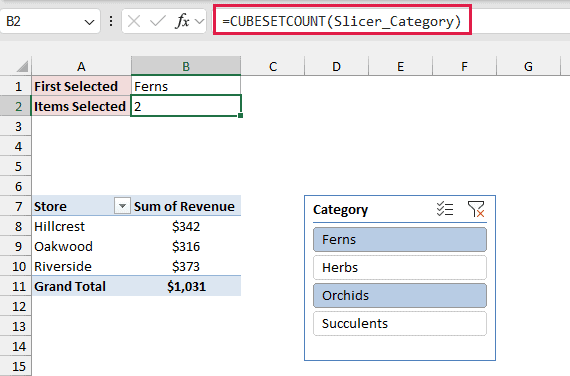Click cell B2 showing 2
This screenshot has height=376, width=570.
pyautogui.click(x=186, y=106)
